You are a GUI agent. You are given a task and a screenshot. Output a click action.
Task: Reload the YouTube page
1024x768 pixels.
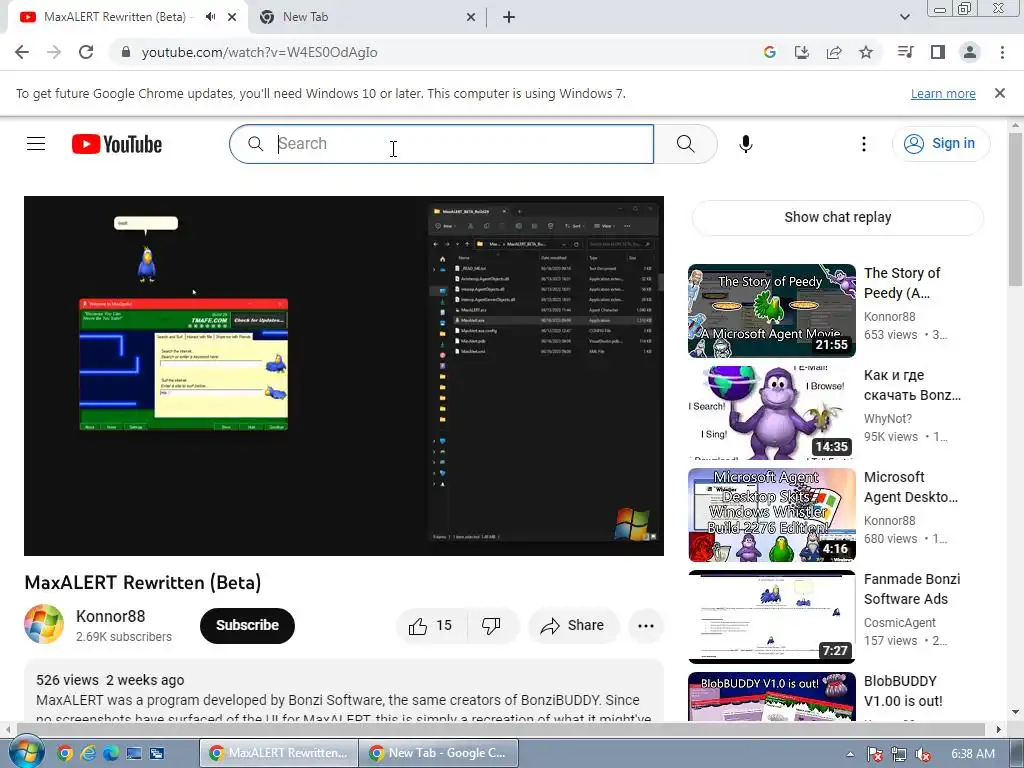[x=86, y=52]
